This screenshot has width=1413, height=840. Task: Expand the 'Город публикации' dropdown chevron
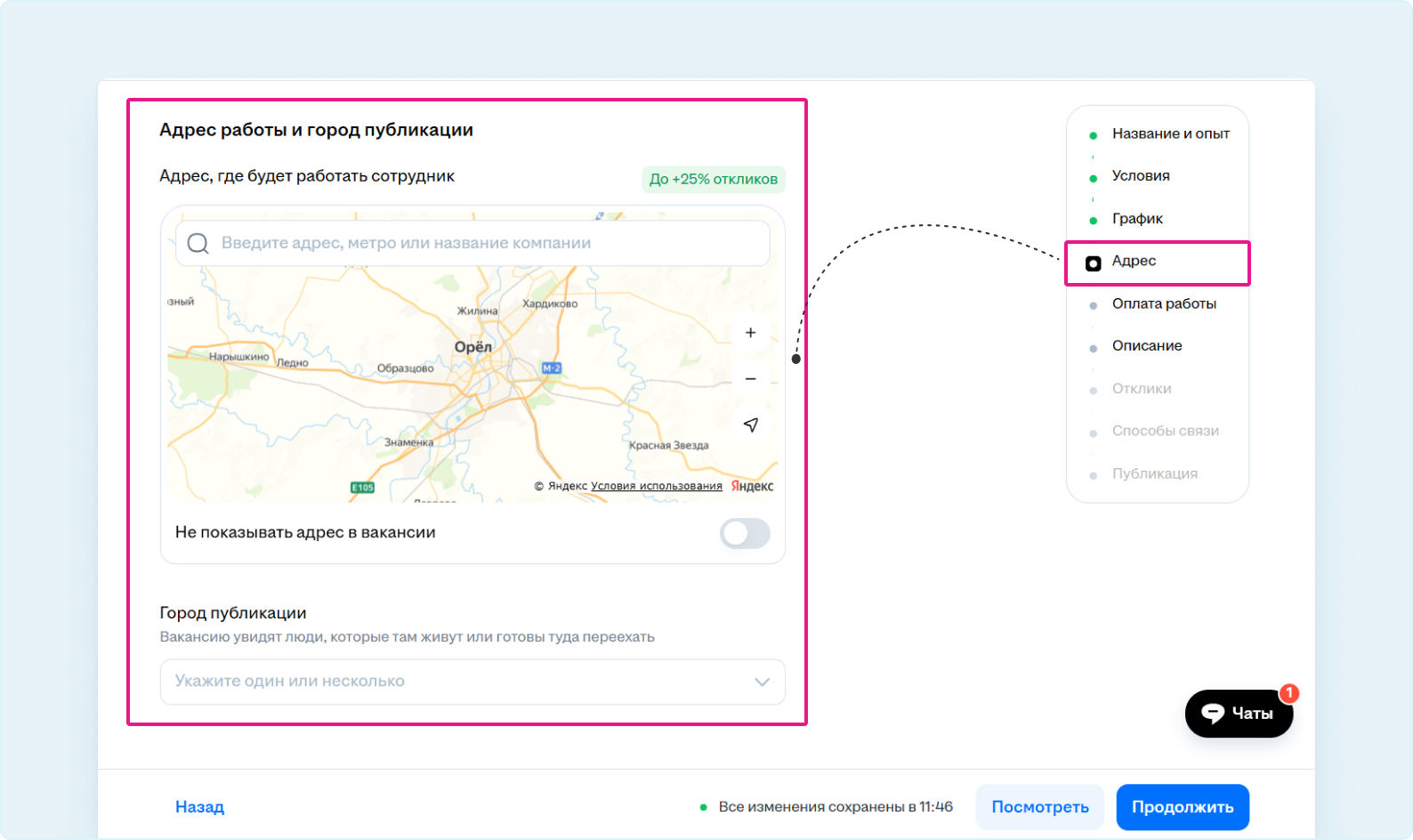coord(762,682)
